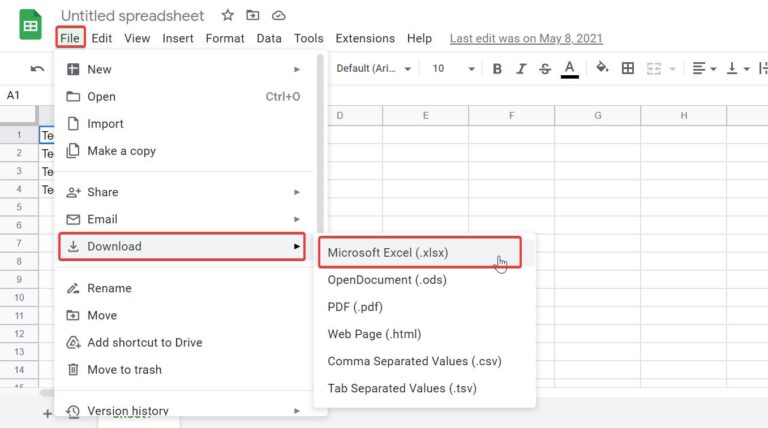Open the File menu
Screen dimensions: 768x428
70,38
